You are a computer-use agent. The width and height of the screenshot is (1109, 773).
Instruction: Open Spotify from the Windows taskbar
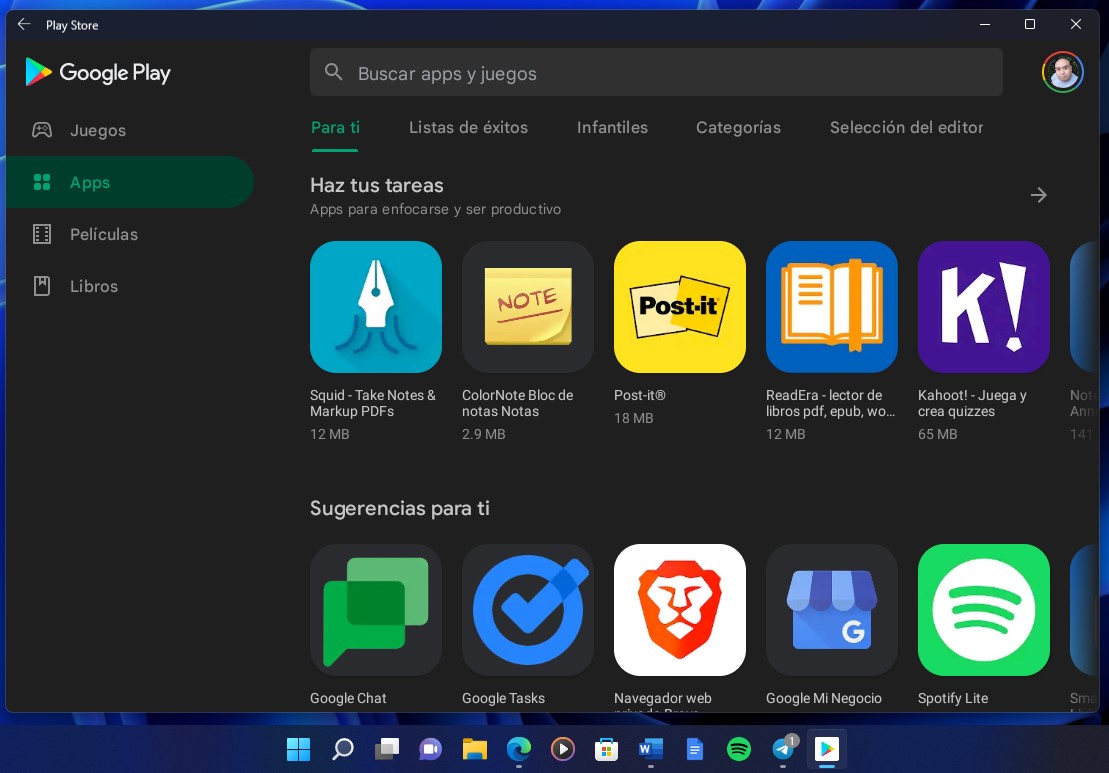point(738,749)
